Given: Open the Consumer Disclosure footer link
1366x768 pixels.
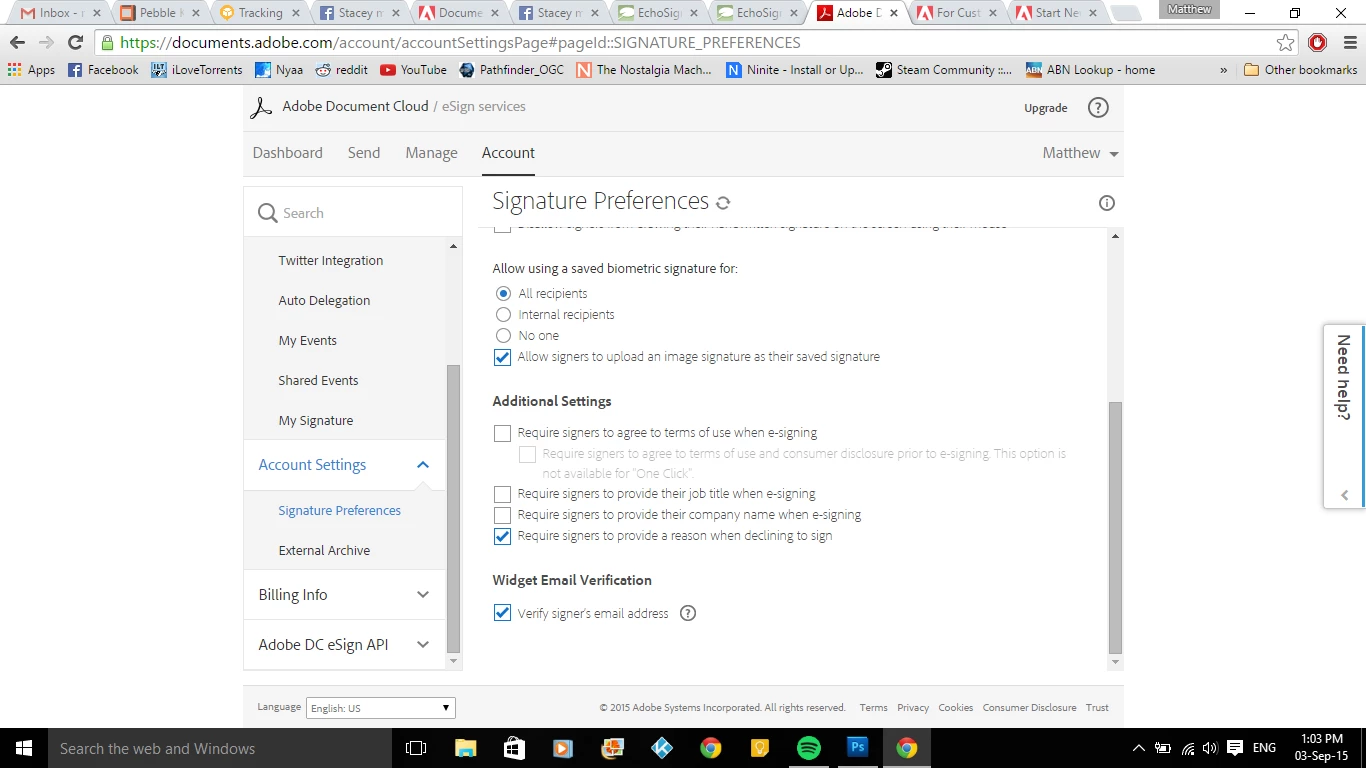Looking at the screenshot, I should coord(1030,708).
